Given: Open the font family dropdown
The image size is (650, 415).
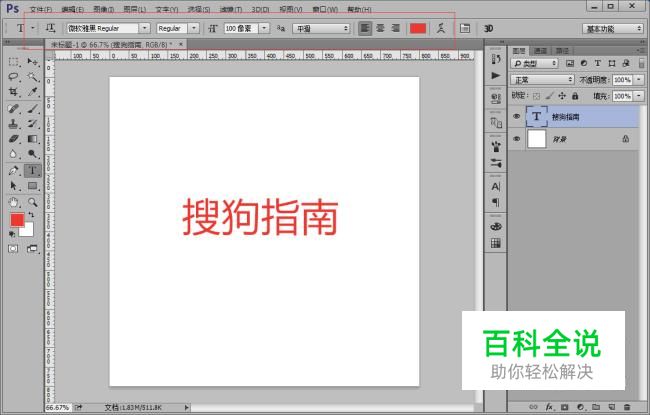Looking at the screenshot, I should pyautogui.click(x=144, y=28).
